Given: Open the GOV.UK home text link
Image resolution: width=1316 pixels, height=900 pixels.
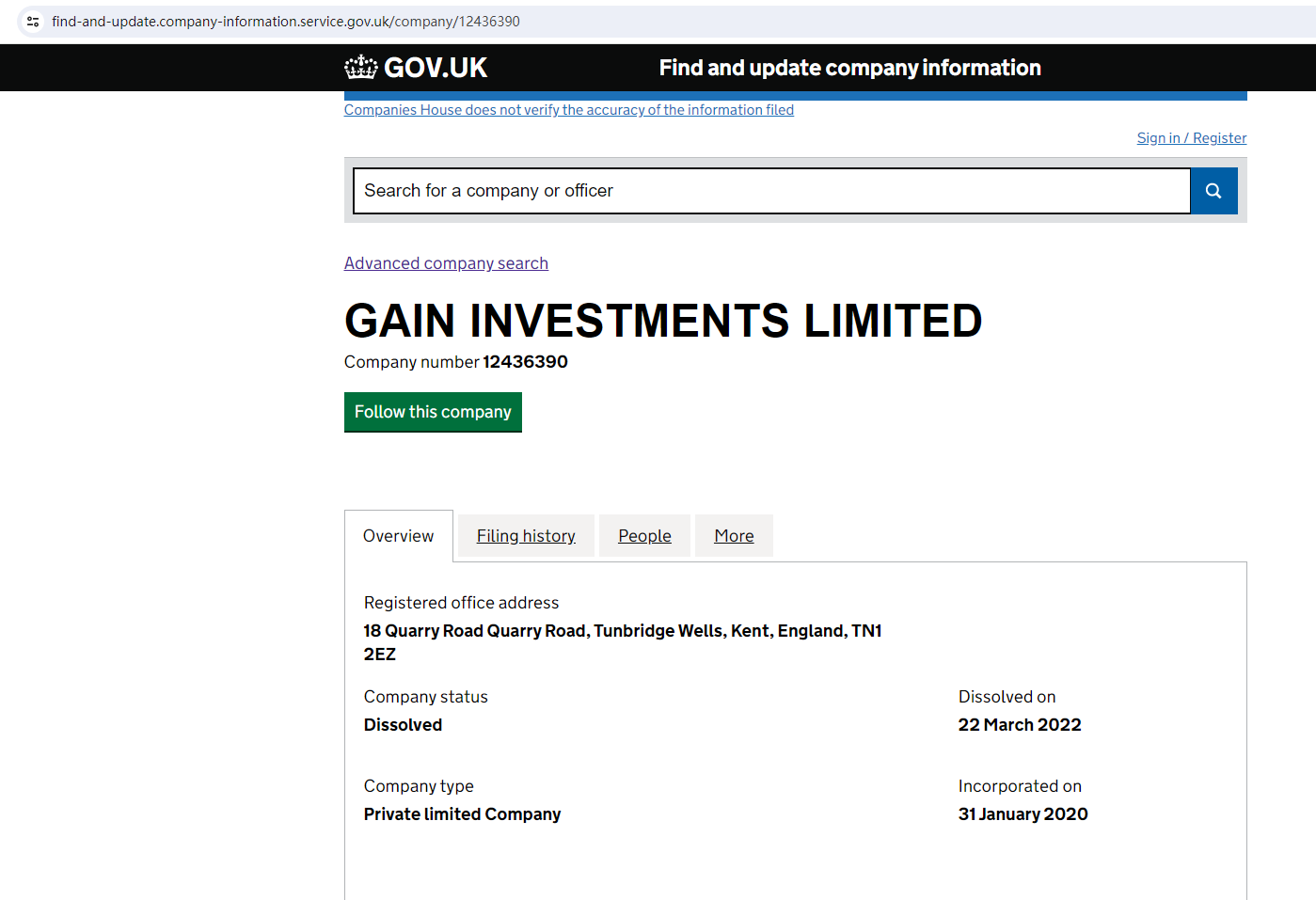Looking at the screenshot, I should click(x=436, y=68).
